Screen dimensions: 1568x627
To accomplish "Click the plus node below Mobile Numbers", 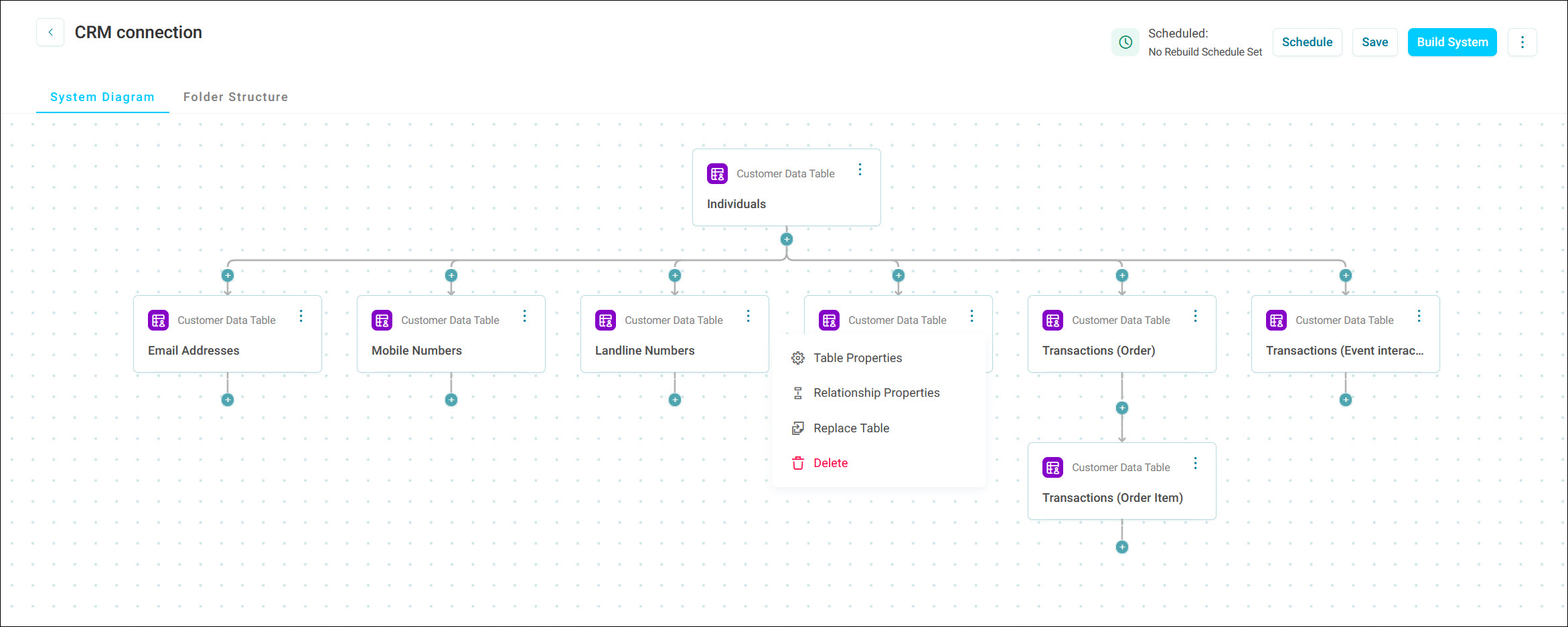I will [451, 399].
